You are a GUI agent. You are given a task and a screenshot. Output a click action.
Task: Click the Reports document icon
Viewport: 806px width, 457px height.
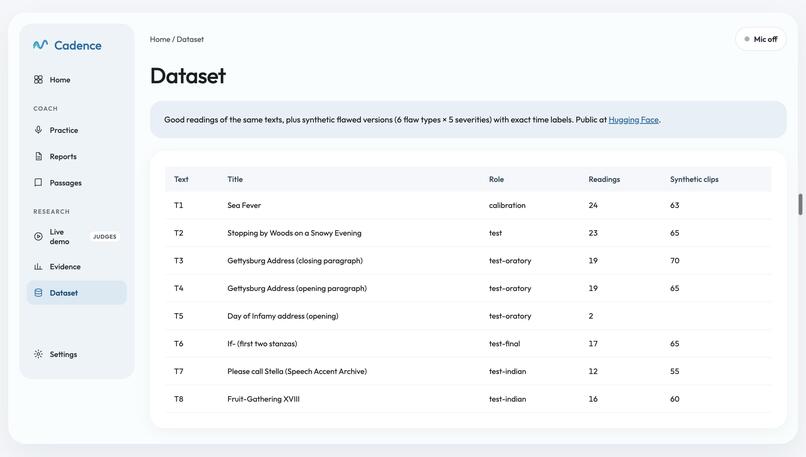[38, 156]
